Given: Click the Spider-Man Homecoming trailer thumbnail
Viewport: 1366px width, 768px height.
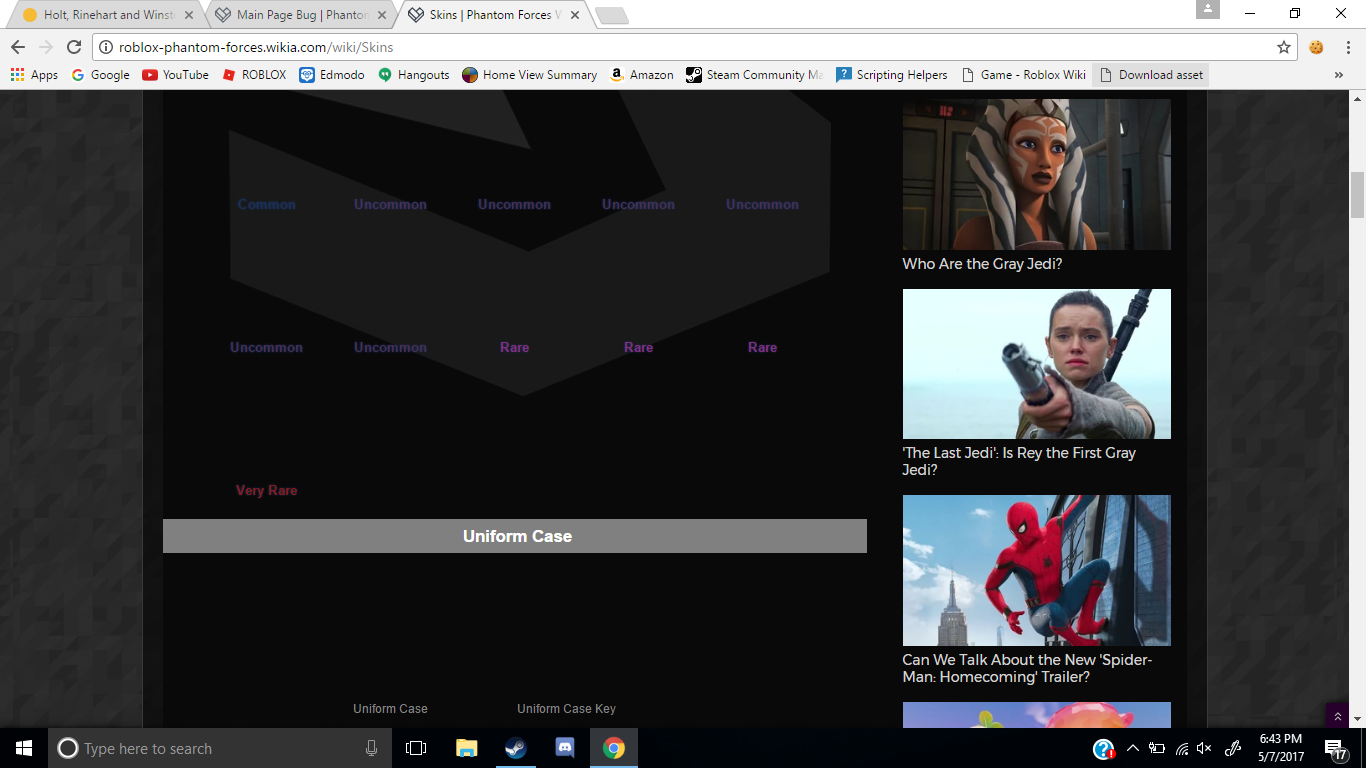Looking at the screenshot, I should pos(1036,570).
